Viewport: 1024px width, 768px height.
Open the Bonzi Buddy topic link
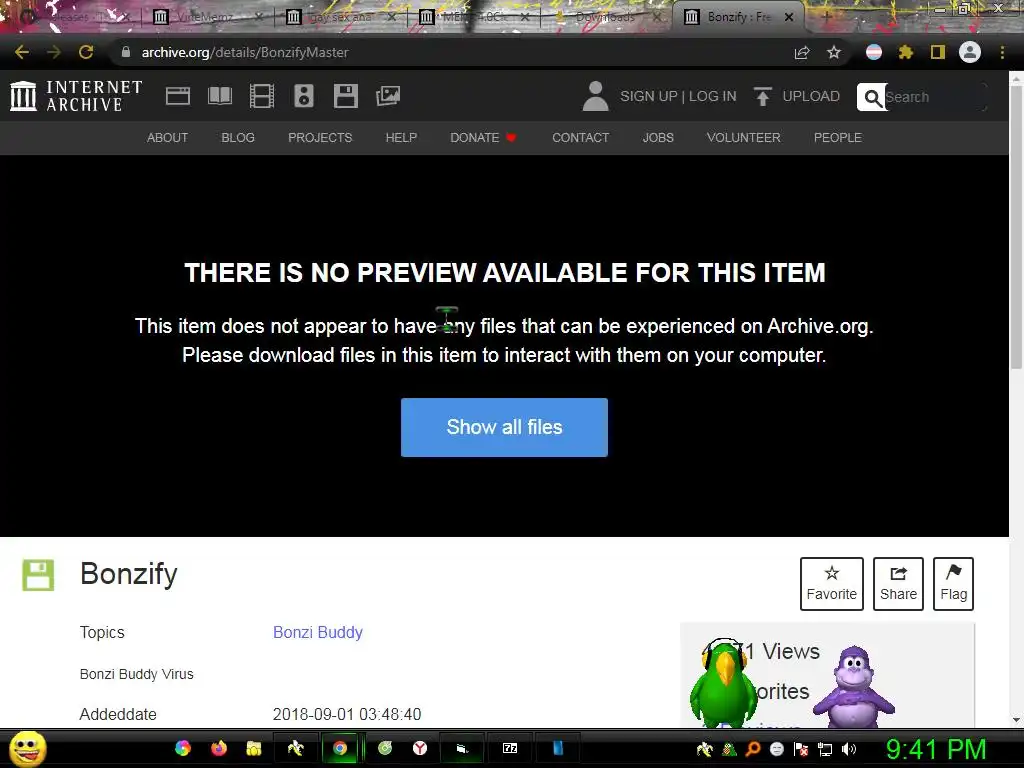click(x=317, y=632)
